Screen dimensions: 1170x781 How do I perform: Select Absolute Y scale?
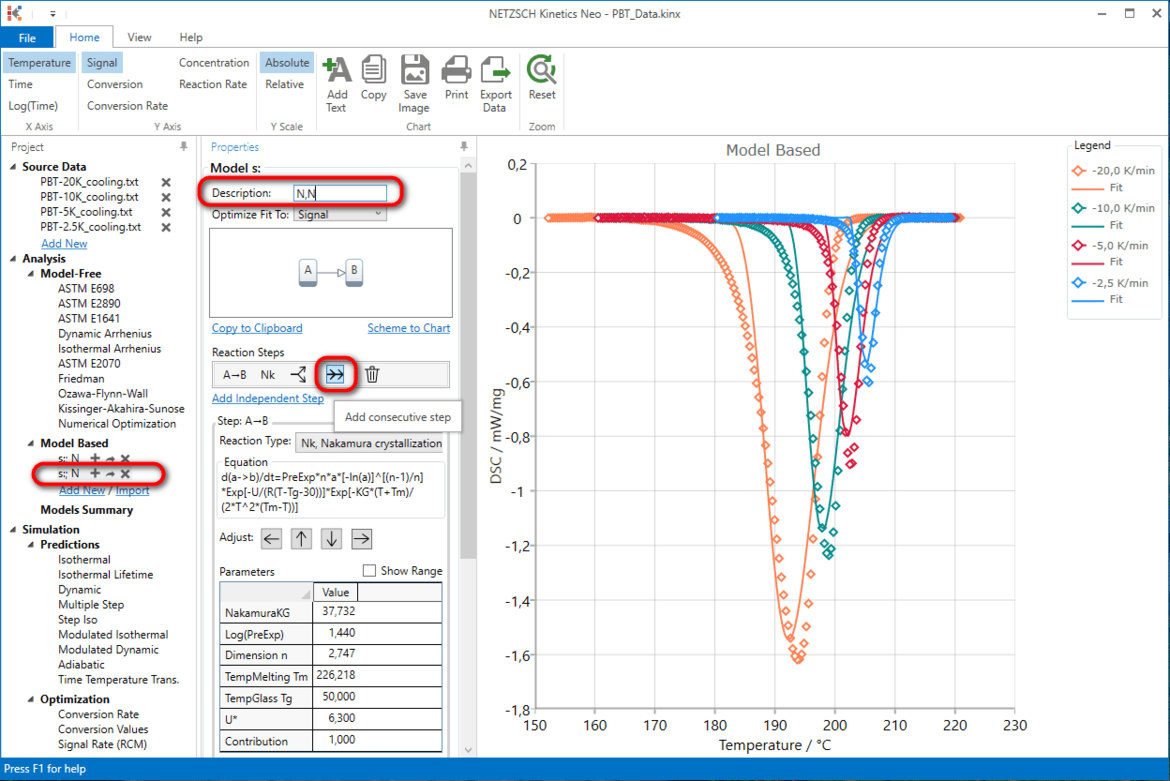287,63
